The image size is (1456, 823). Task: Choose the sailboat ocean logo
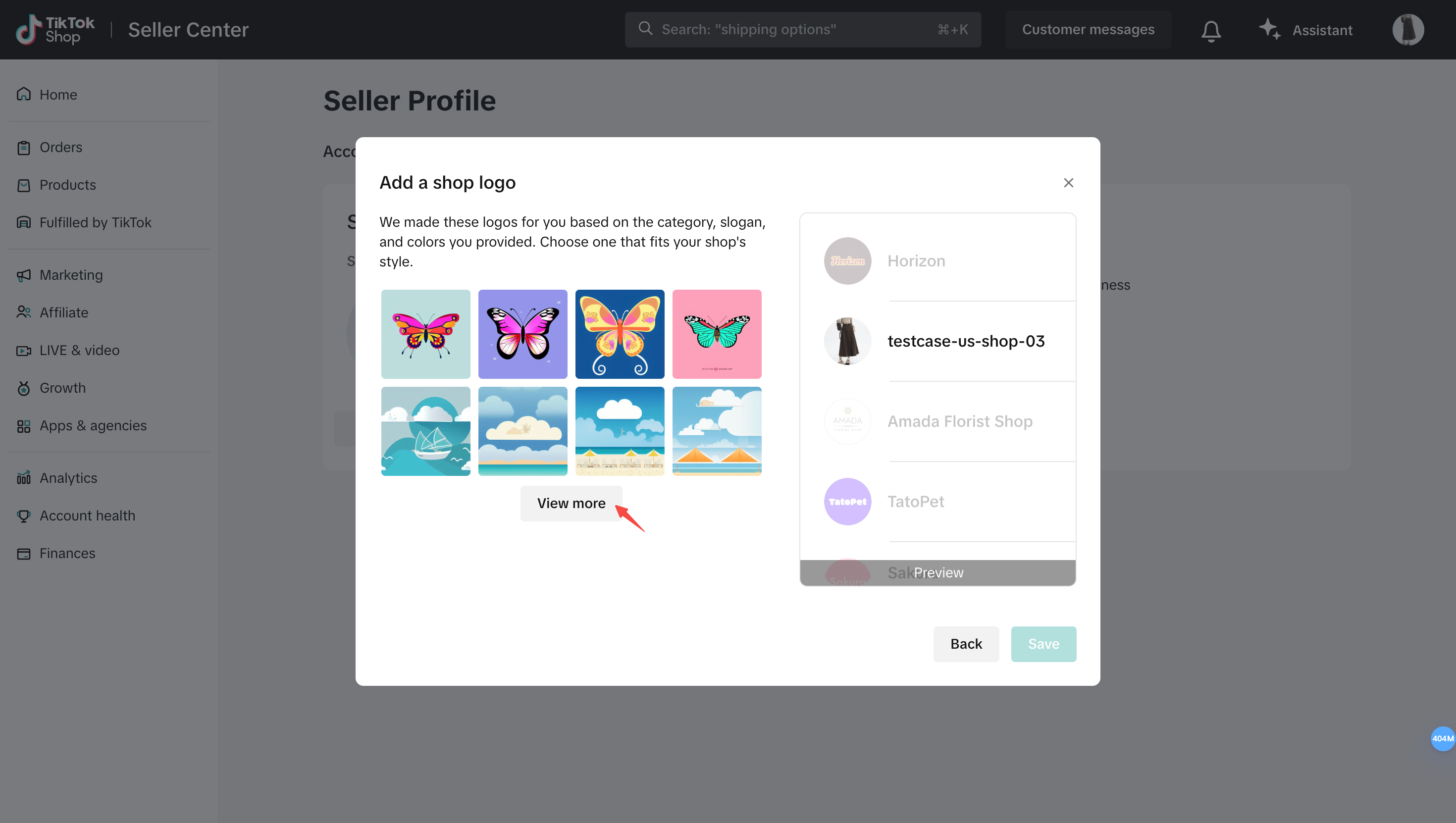tap(425, 431)
